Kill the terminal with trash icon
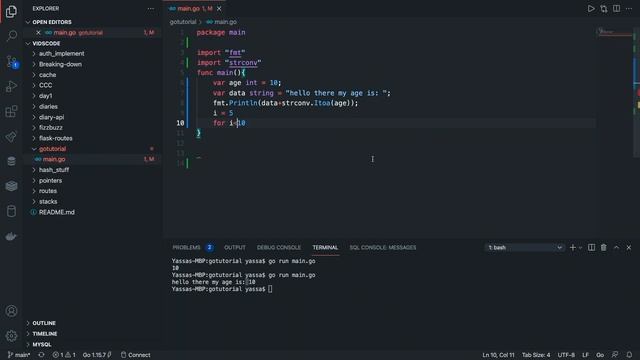 [x=603, y=247]
